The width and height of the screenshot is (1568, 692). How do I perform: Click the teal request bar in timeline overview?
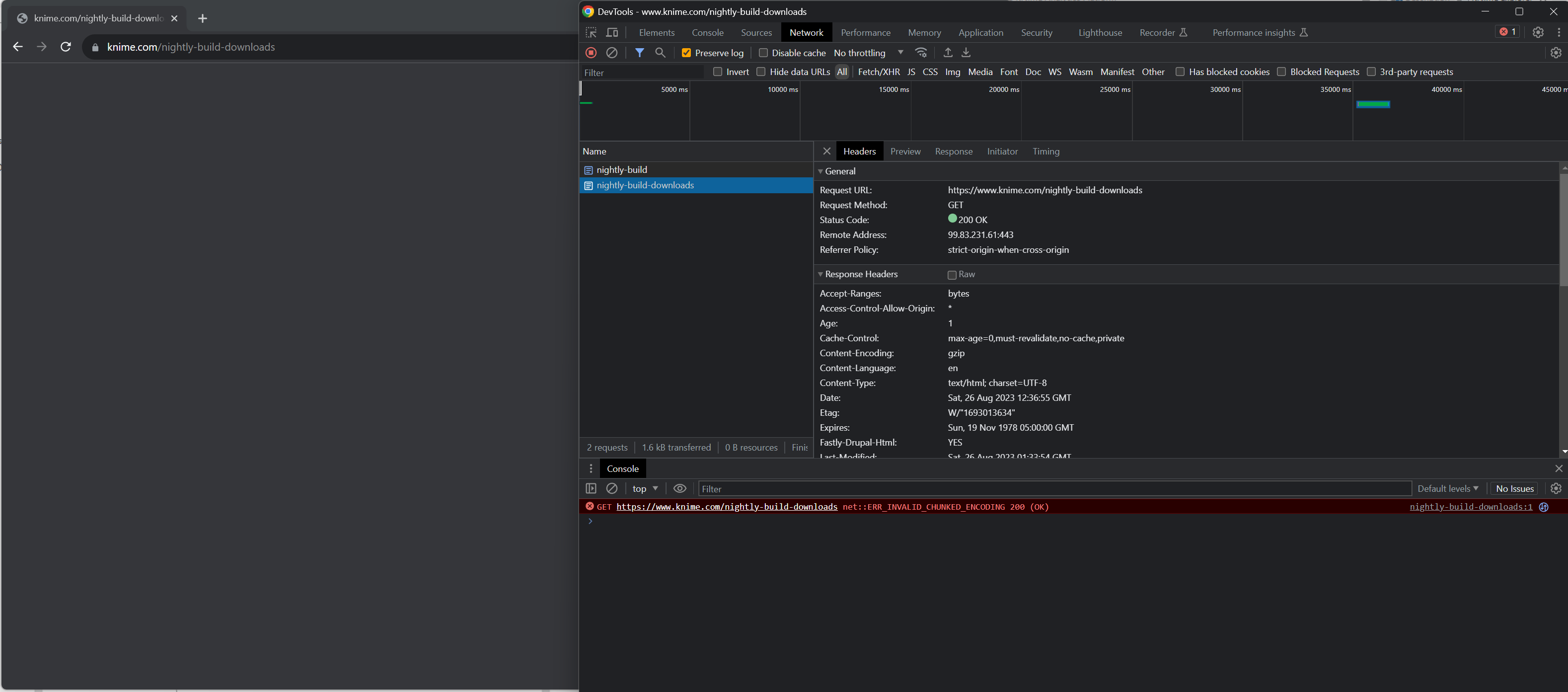[x=1373, y=104]
